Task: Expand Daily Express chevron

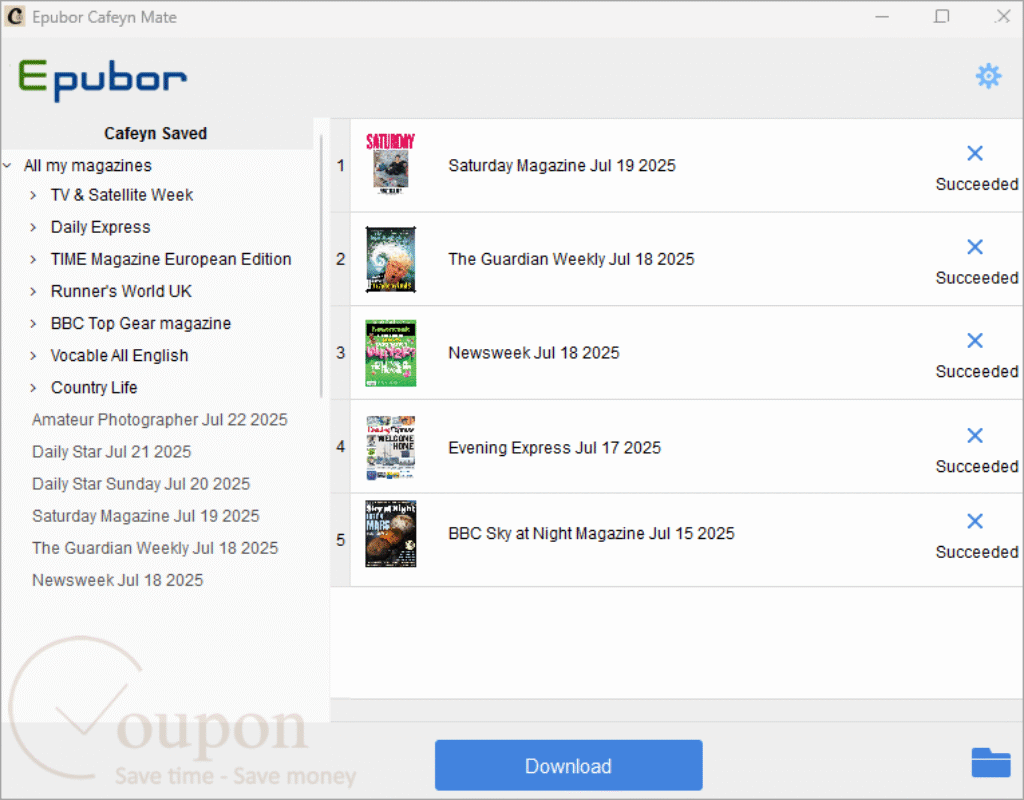Action: [33, 227]
